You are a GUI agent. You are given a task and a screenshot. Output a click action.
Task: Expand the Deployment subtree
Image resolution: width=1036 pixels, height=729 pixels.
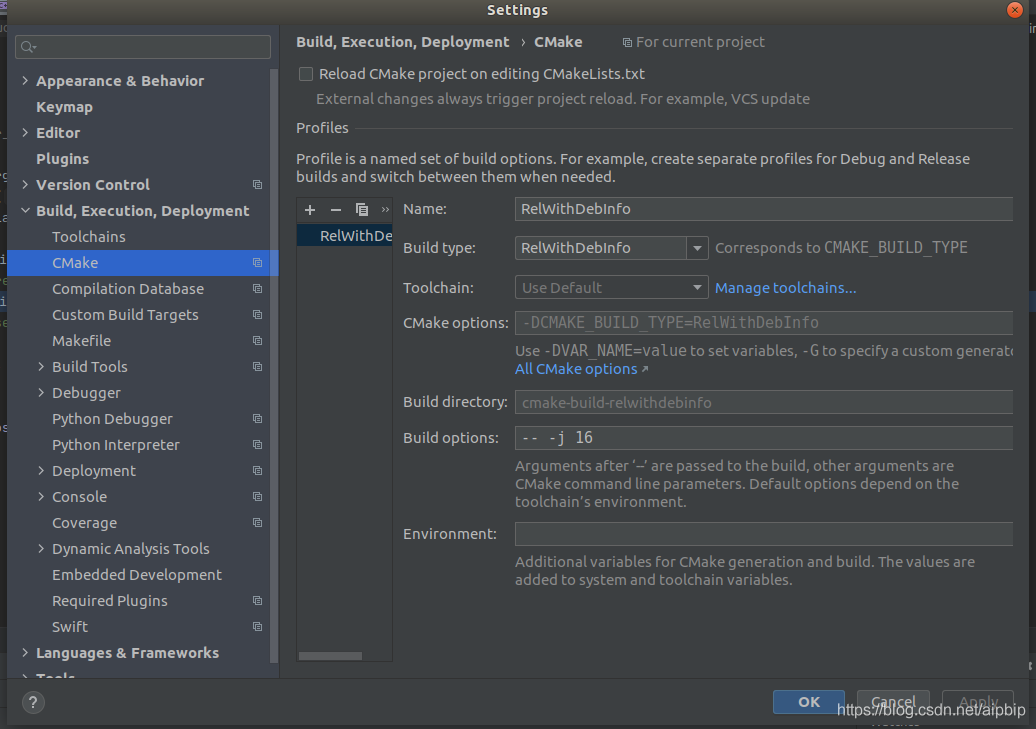pos(41,471)
